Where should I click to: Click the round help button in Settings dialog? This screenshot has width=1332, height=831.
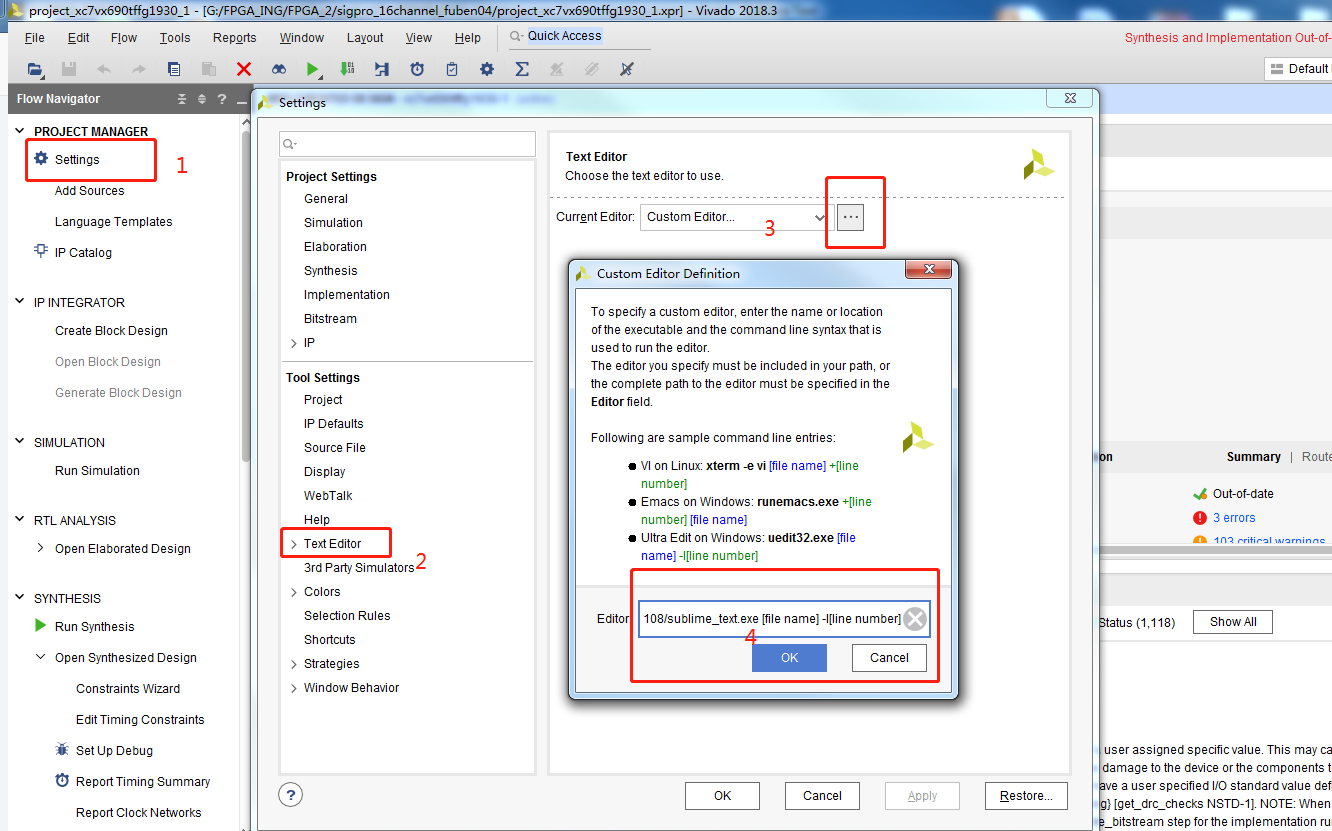tap(290, 795)
